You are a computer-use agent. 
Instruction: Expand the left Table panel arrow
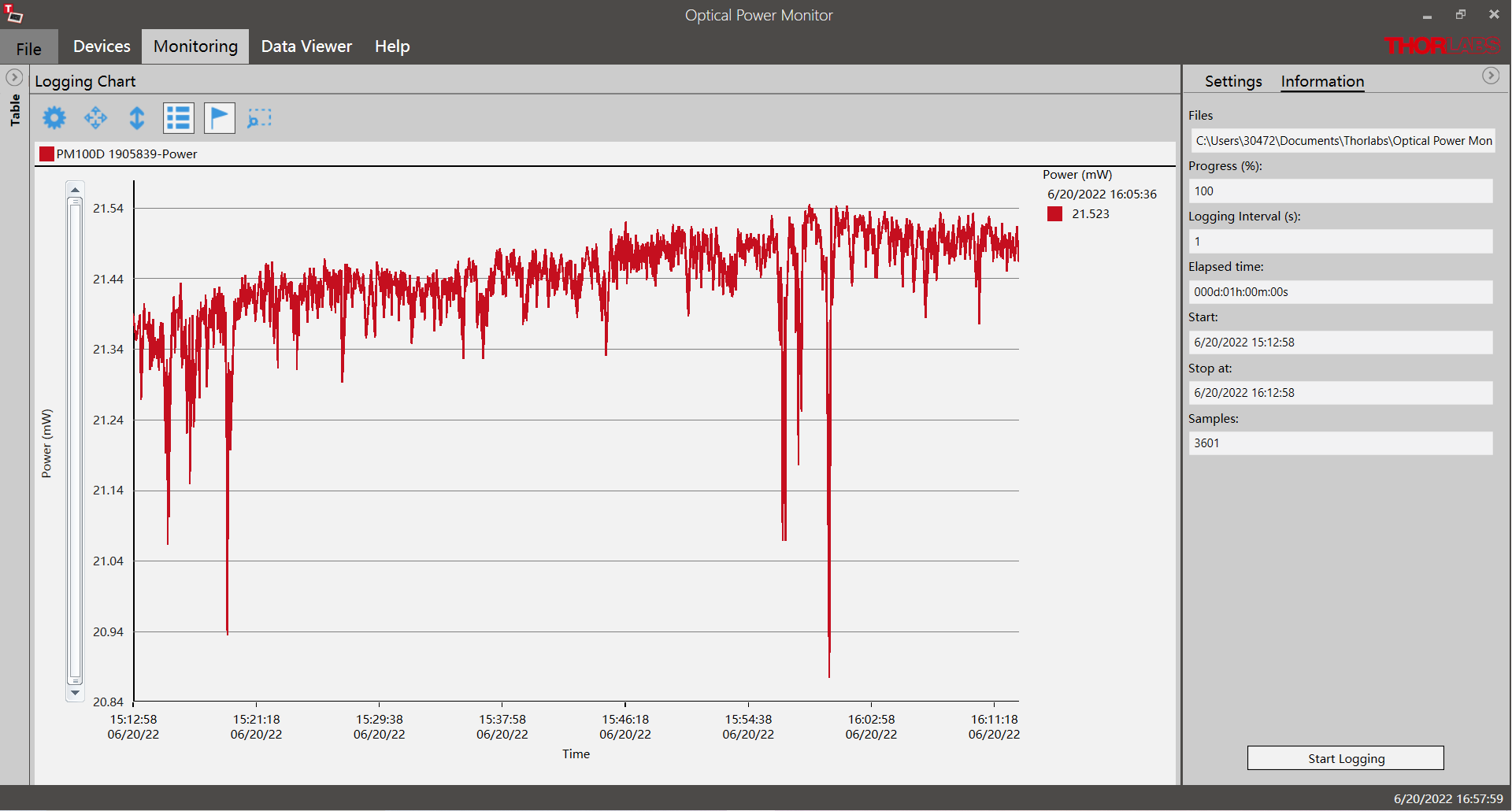point(14,77)
